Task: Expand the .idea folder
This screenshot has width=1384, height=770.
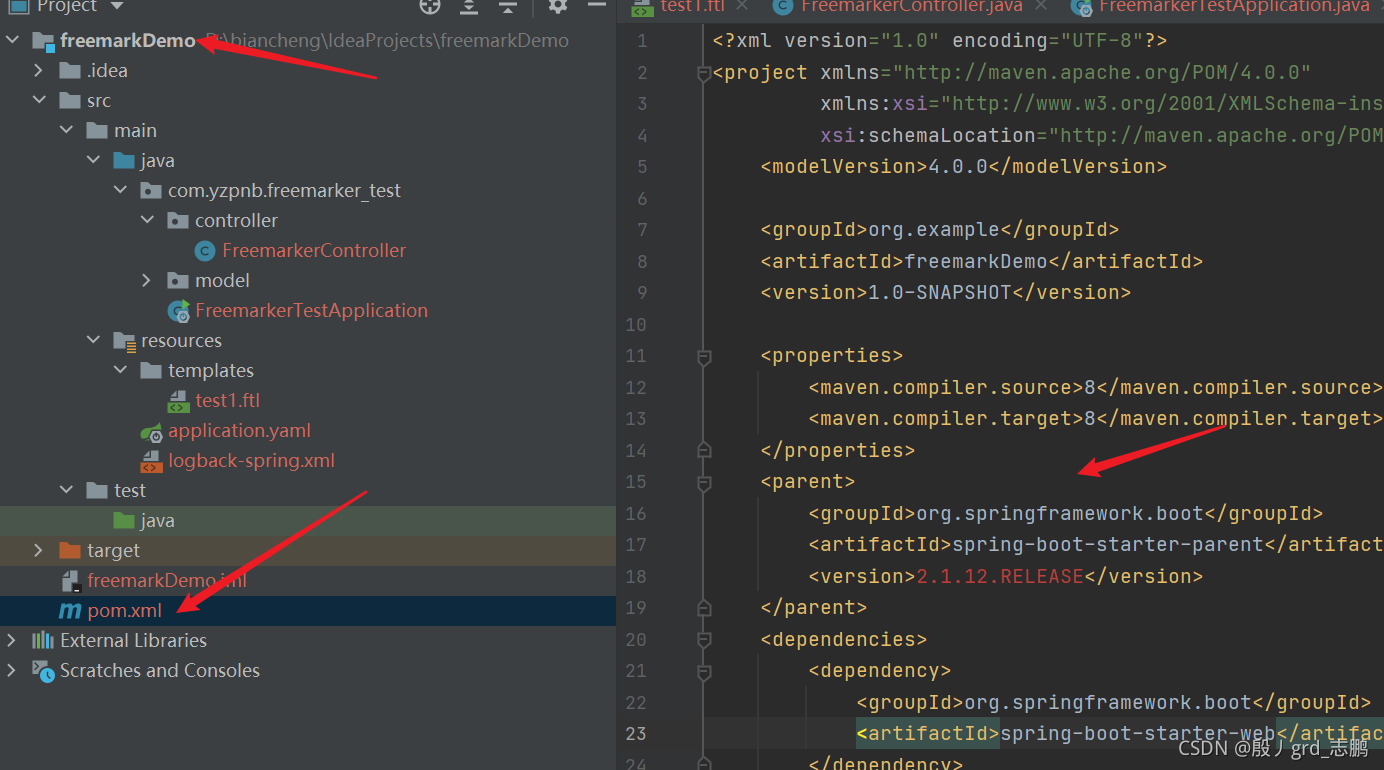Action: click(x=39, y=71)
